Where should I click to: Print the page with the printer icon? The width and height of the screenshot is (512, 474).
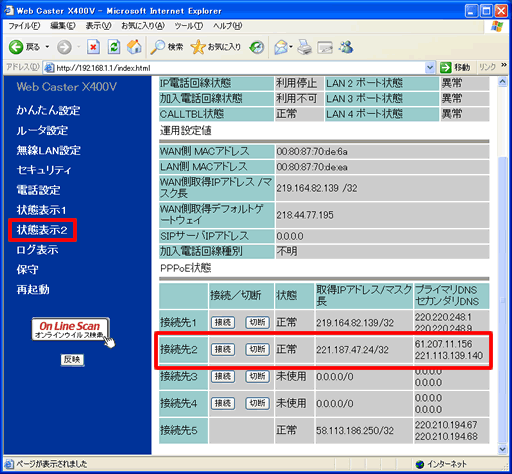304,47
